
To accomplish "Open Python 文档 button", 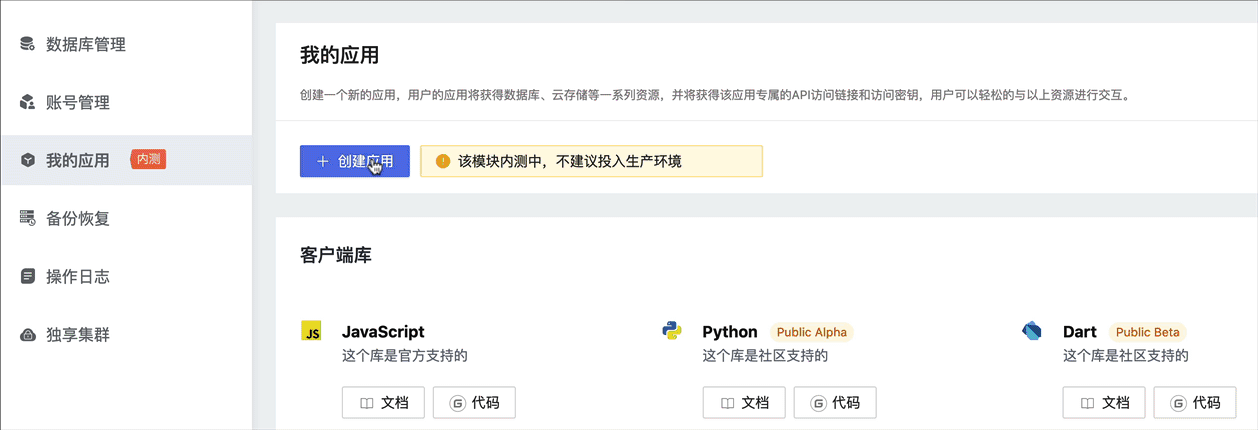I will [x=743, y=403].
